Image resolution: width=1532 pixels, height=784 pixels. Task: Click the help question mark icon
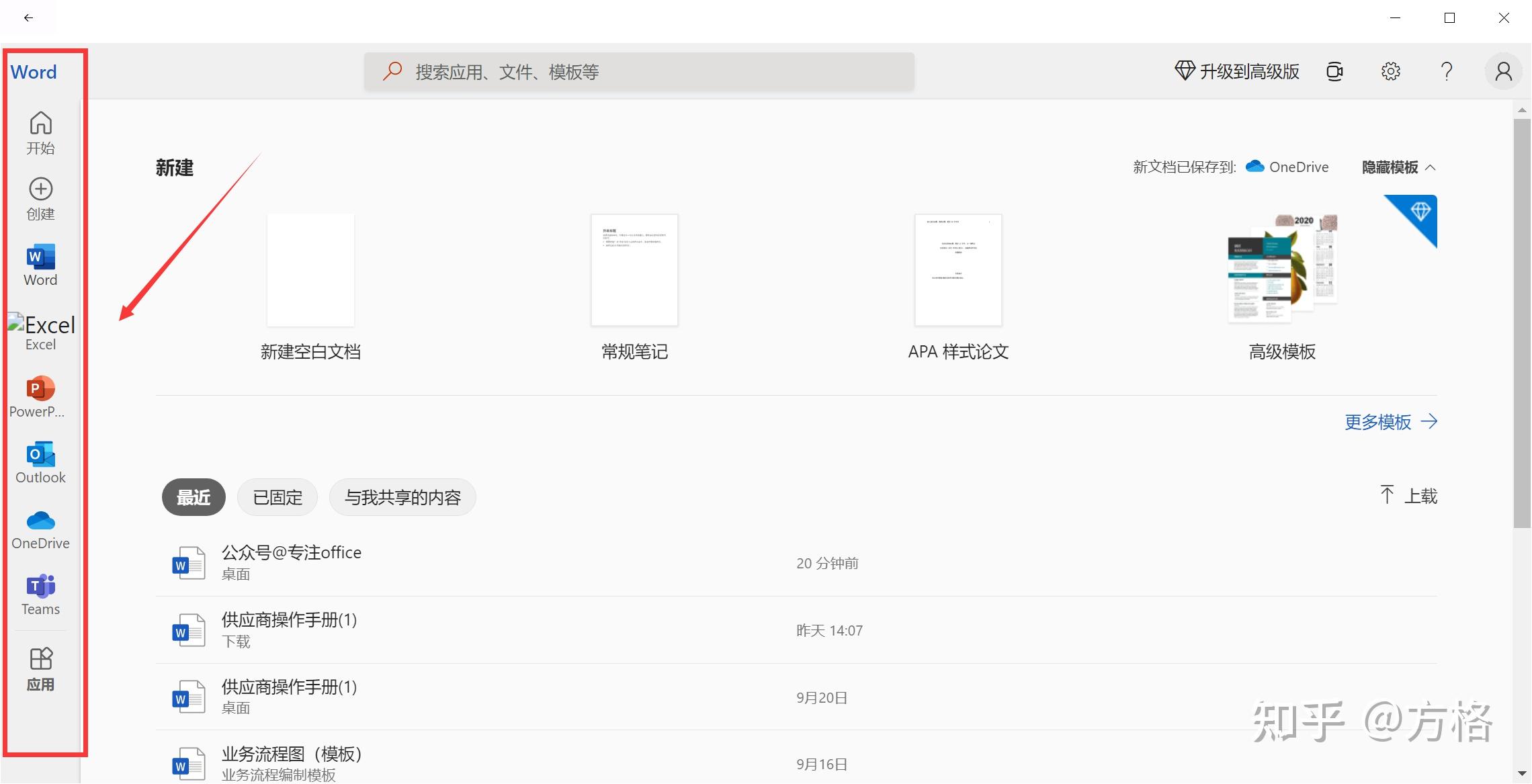point(1447,71)
